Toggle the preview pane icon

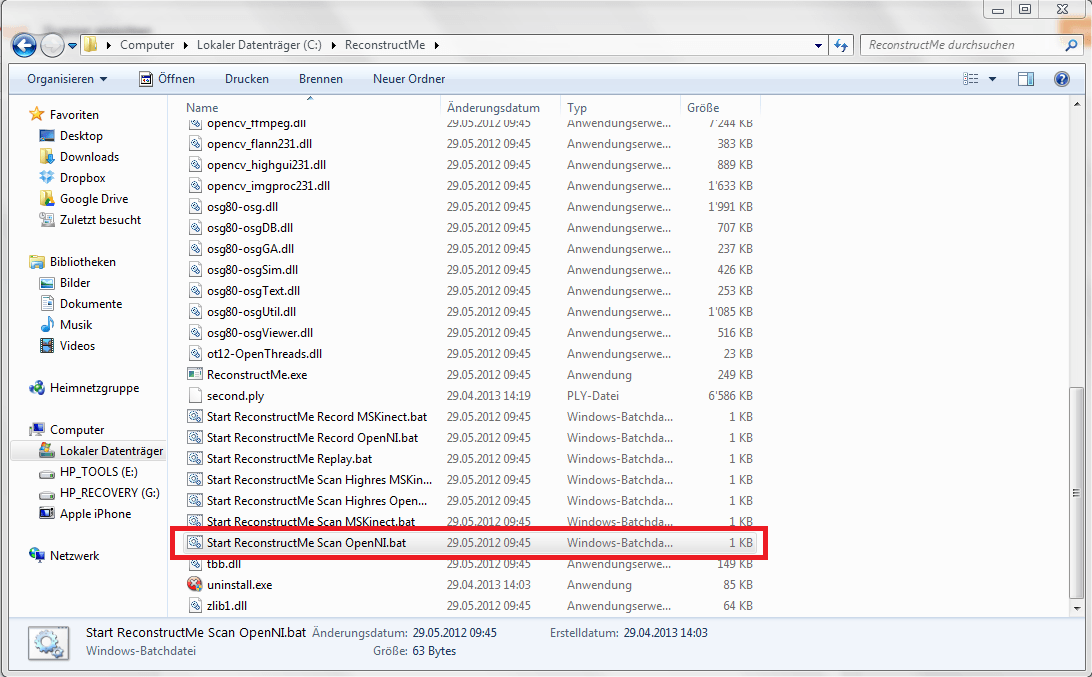pyautogui.click(x=1025, y=79)
